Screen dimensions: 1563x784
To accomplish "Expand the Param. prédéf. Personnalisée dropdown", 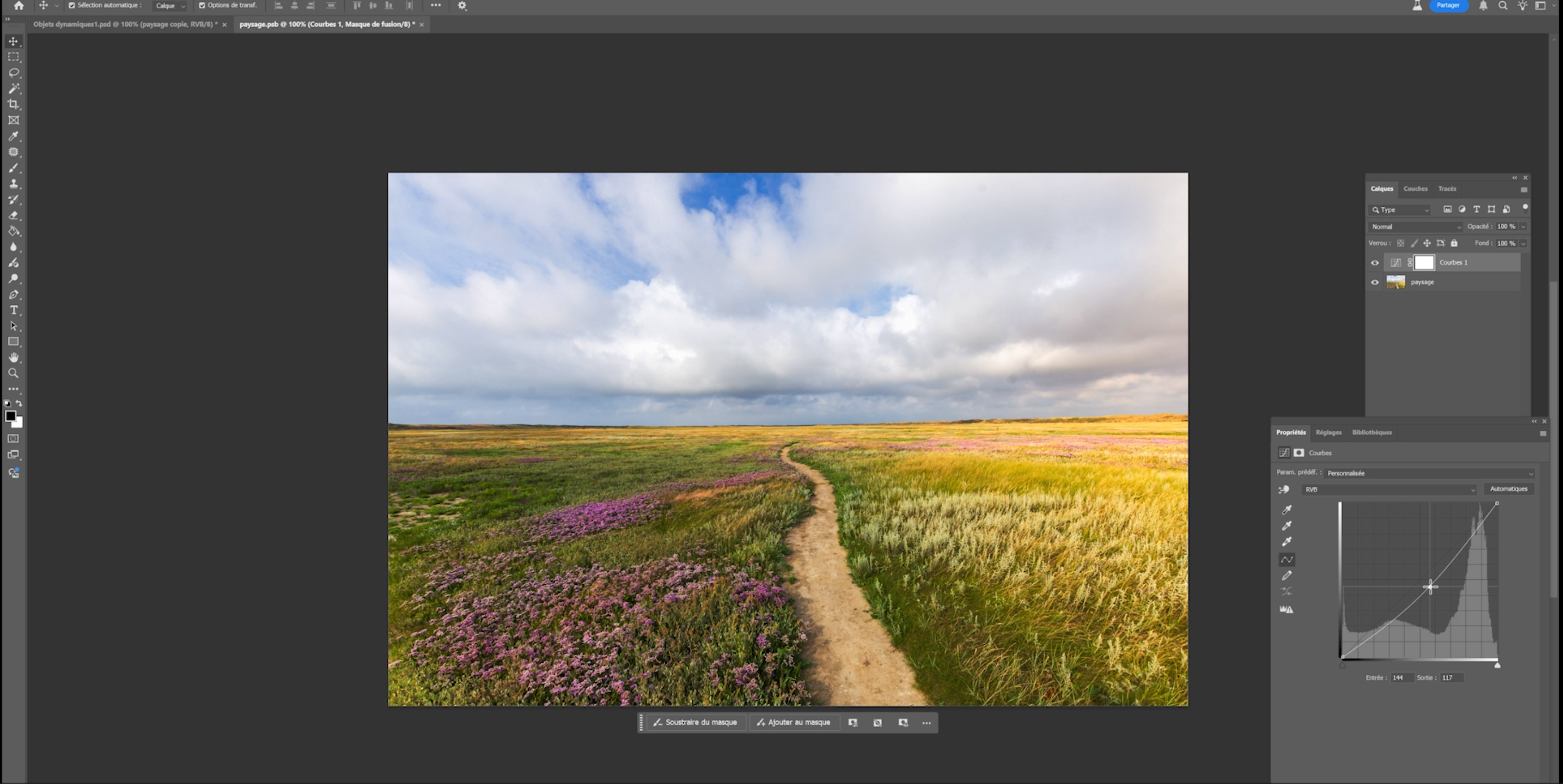I will 1429,473.
